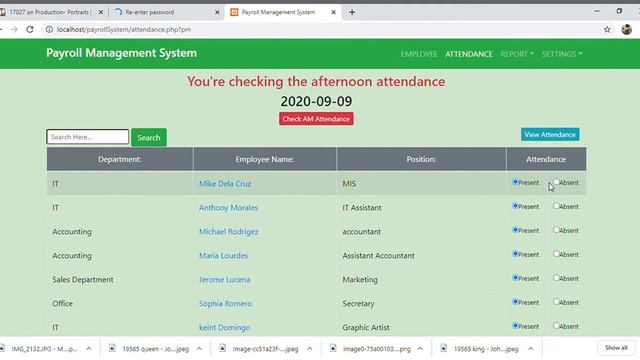Click the Check AM Attendance button
Image resolution: width=640 pixels, height=360 pixels.
coord(316,119)
